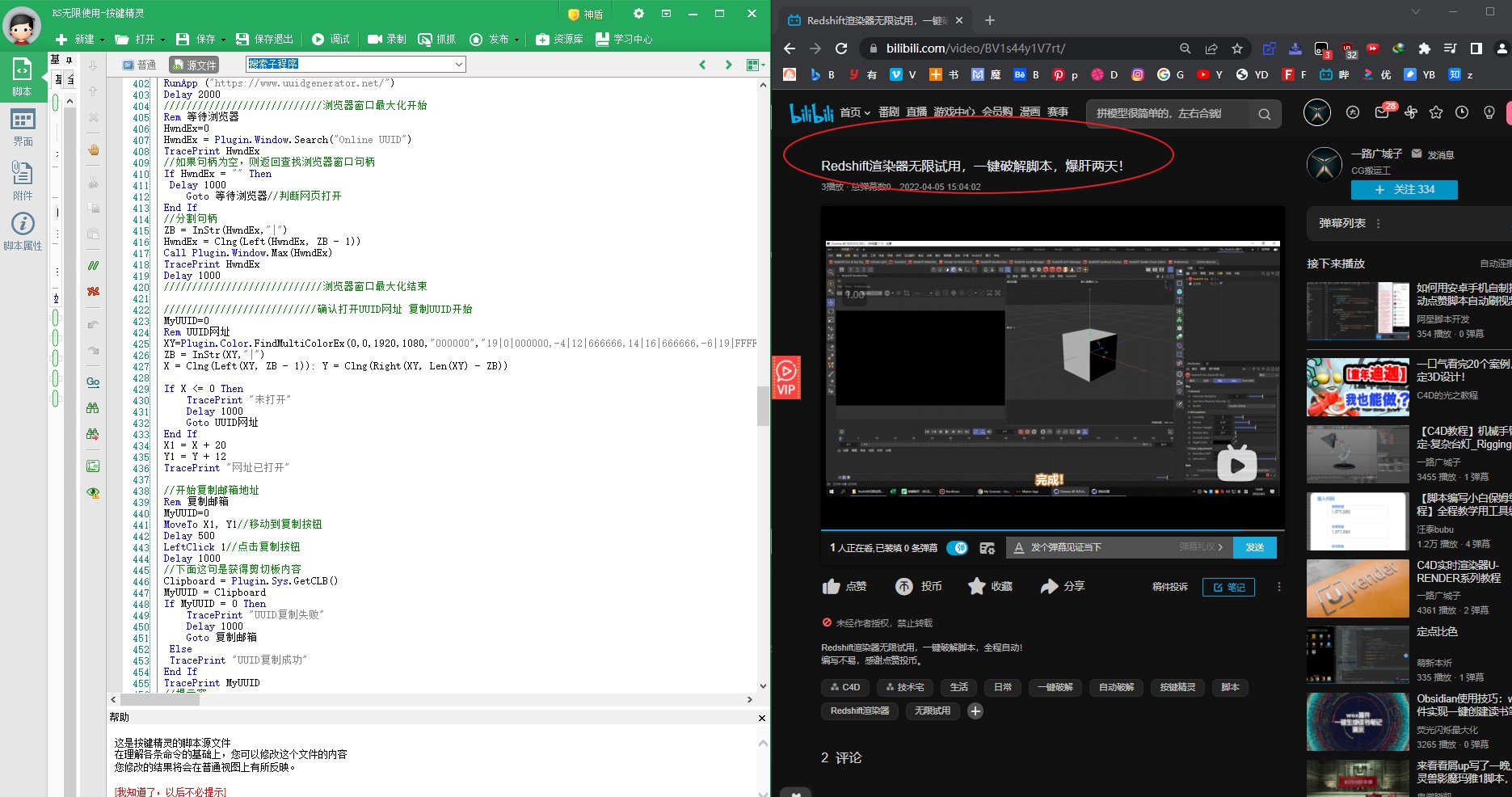The height and width of the screenshot is (797, 1512).
Task: Switch to the 源文件 source tab
Action: point(194,65)
